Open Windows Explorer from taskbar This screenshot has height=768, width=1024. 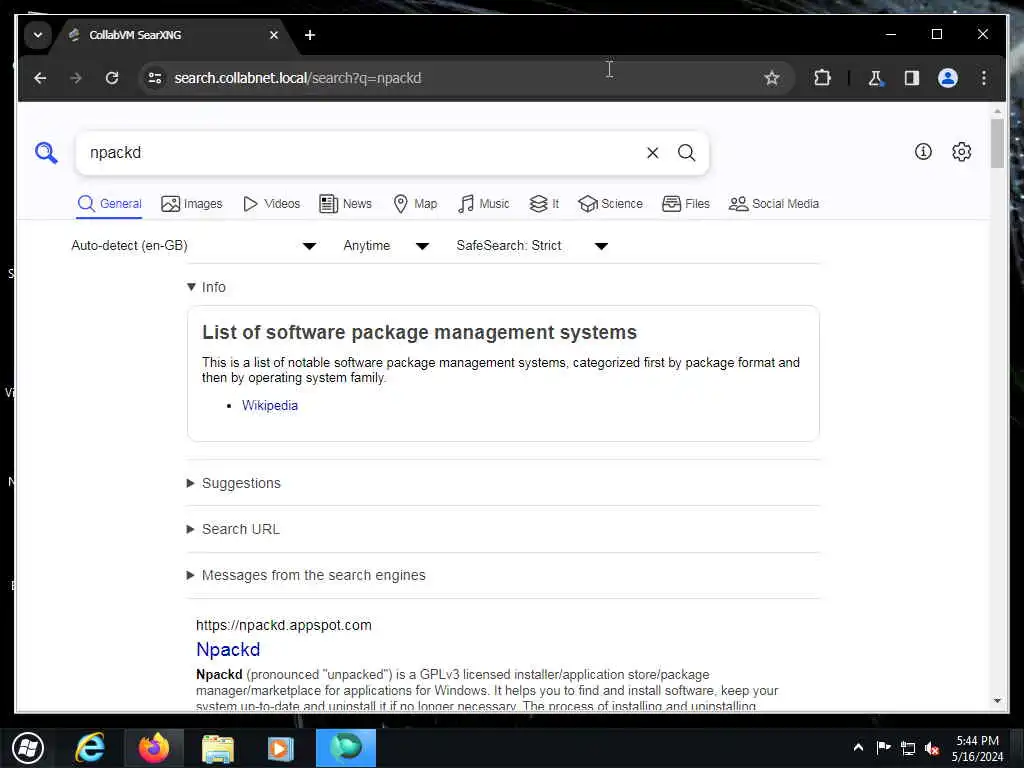pyautogui.click(x=217, y=748)
